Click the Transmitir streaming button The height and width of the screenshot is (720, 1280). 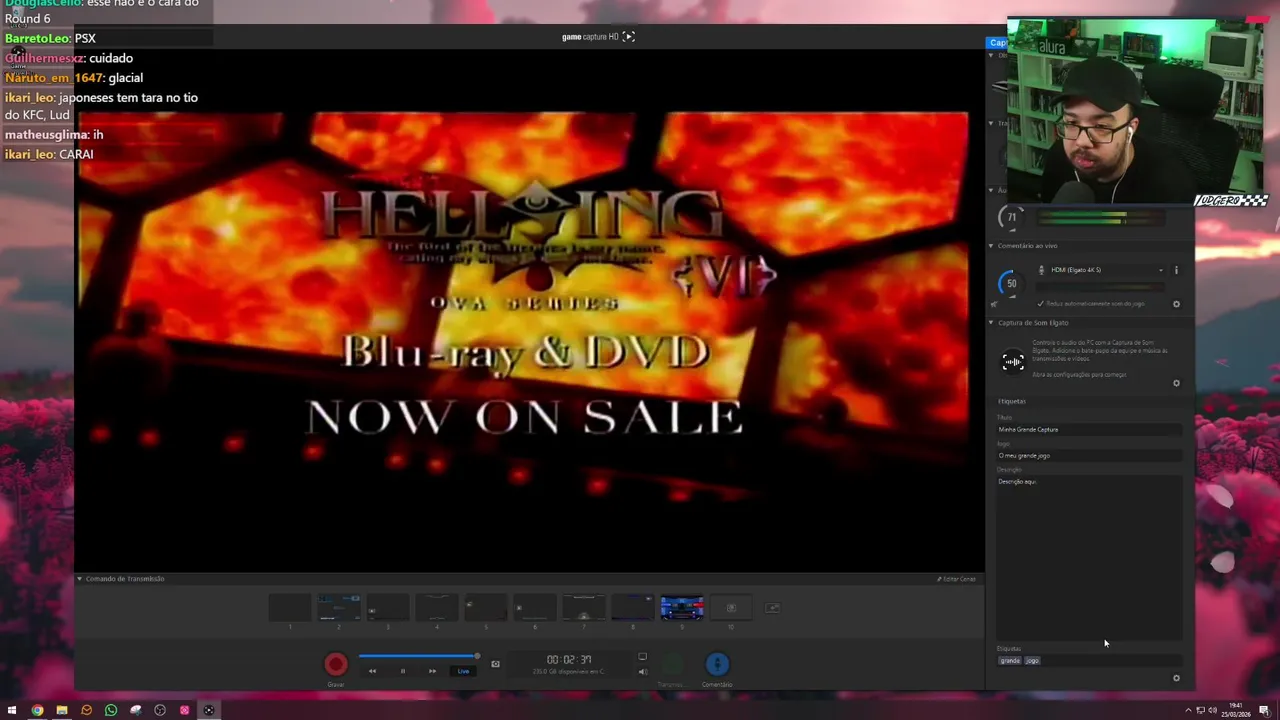pyautogui.click(x=670, y=664)
